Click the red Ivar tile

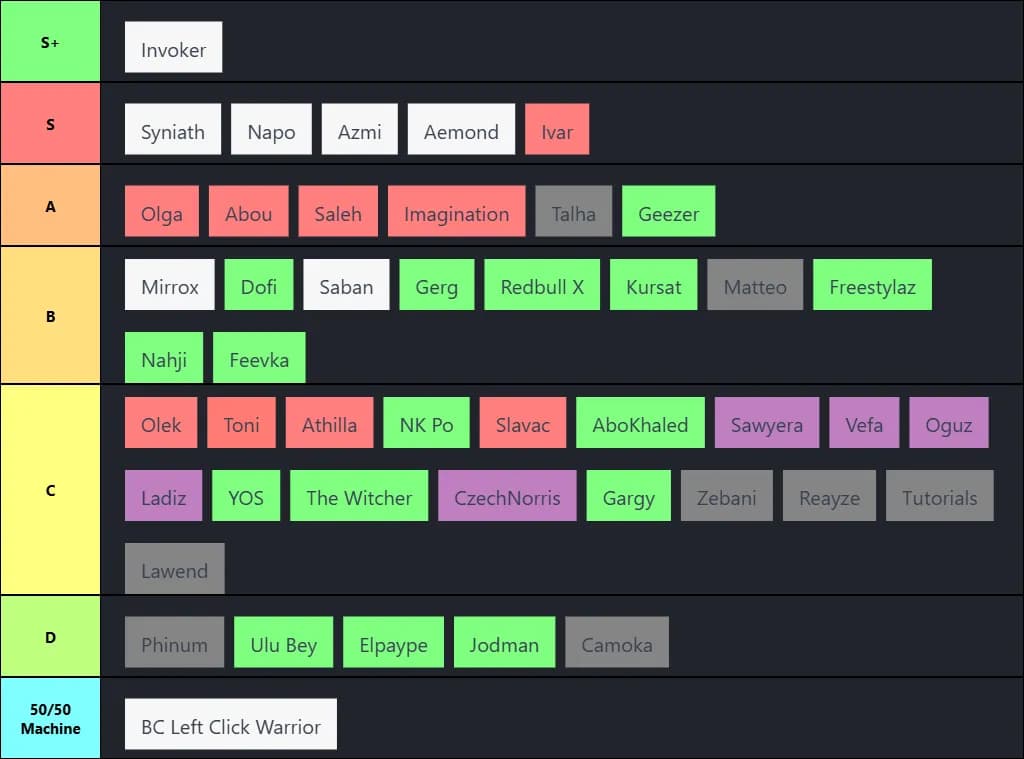click(x=557, y=130)
